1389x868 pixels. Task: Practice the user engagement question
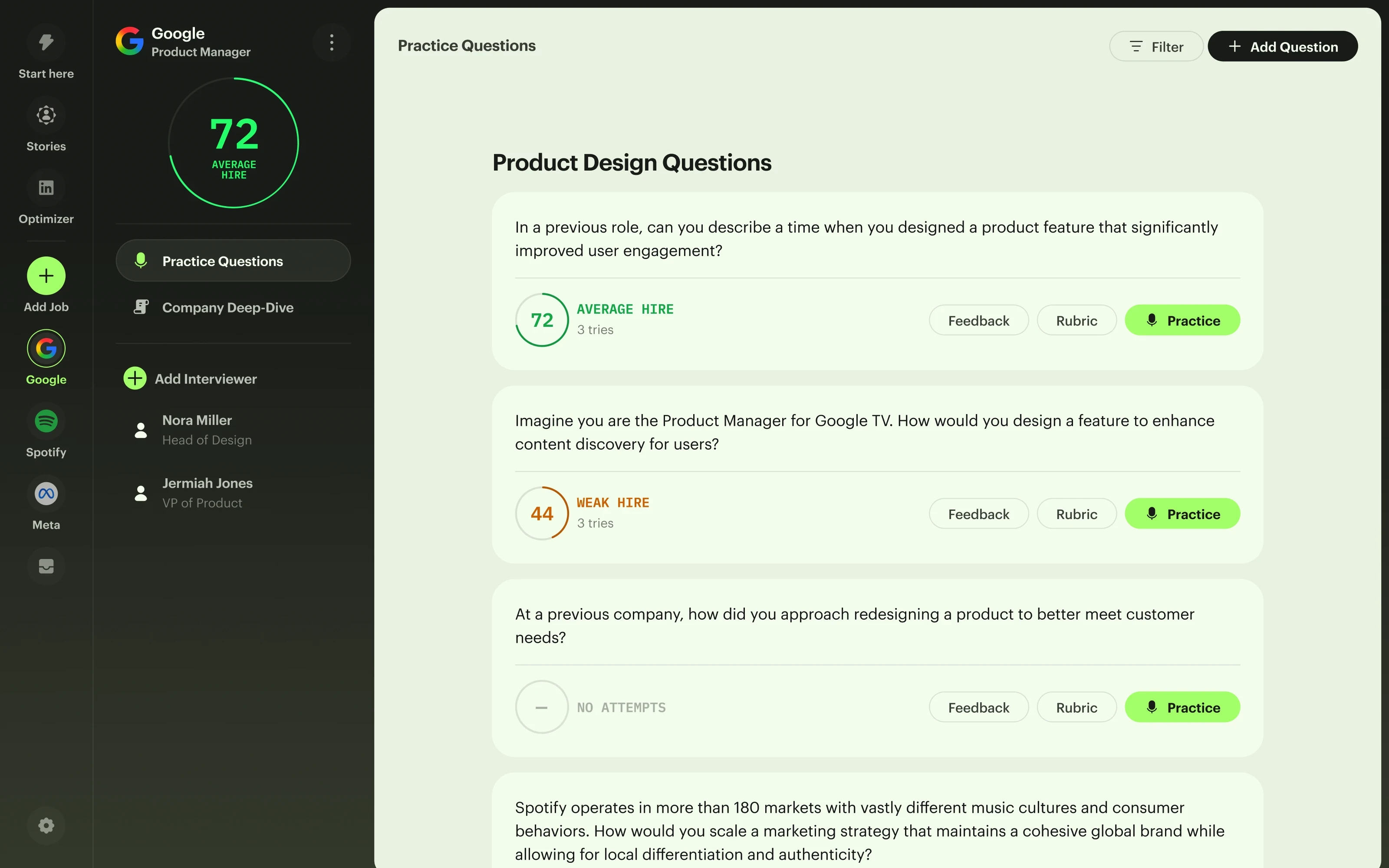[x=1182, y=320]
